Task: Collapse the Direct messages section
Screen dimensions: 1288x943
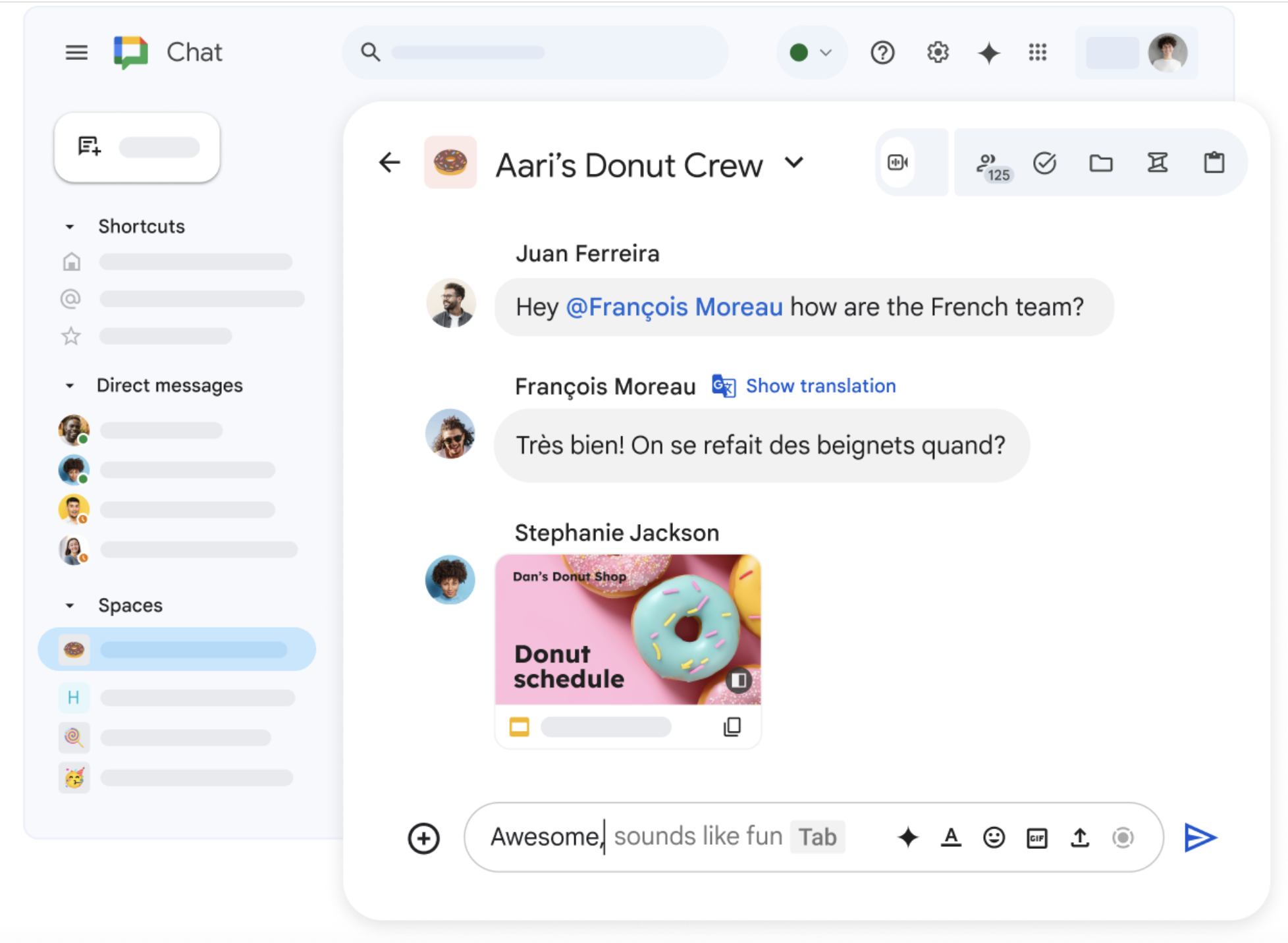Action: [70, 386]
